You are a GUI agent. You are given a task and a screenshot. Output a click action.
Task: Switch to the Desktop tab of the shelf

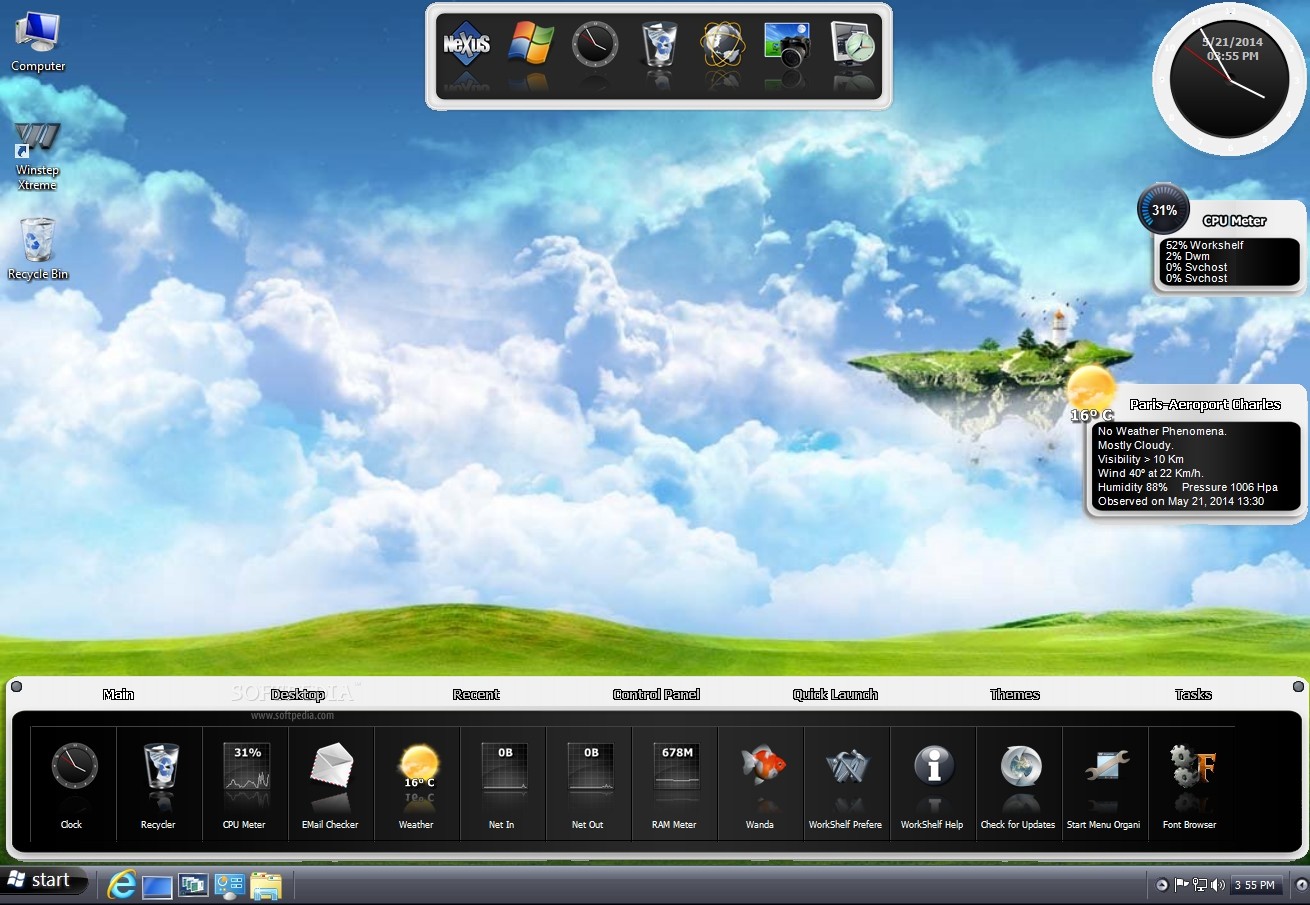point(297,694)
